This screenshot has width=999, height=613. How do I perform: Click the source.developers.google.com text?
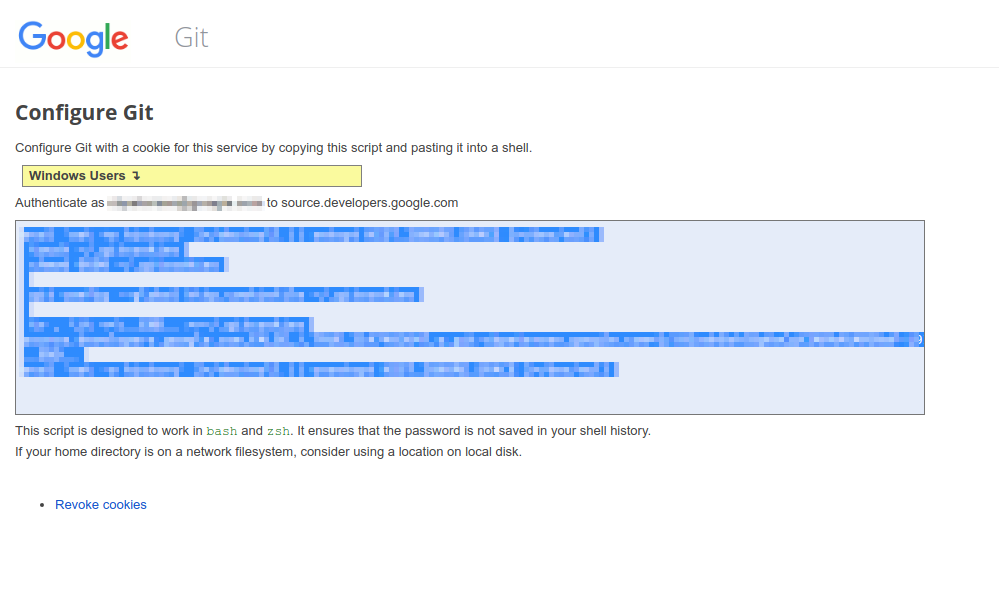tap(370, 203)
